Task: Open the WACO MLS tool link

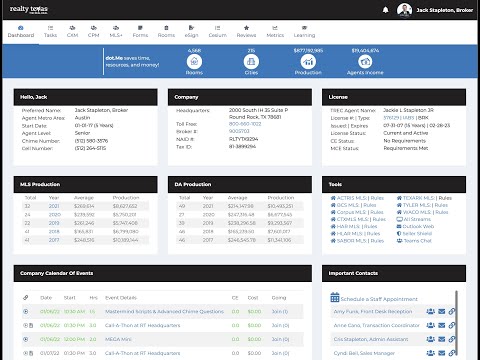Action: (x=414, y=212)
